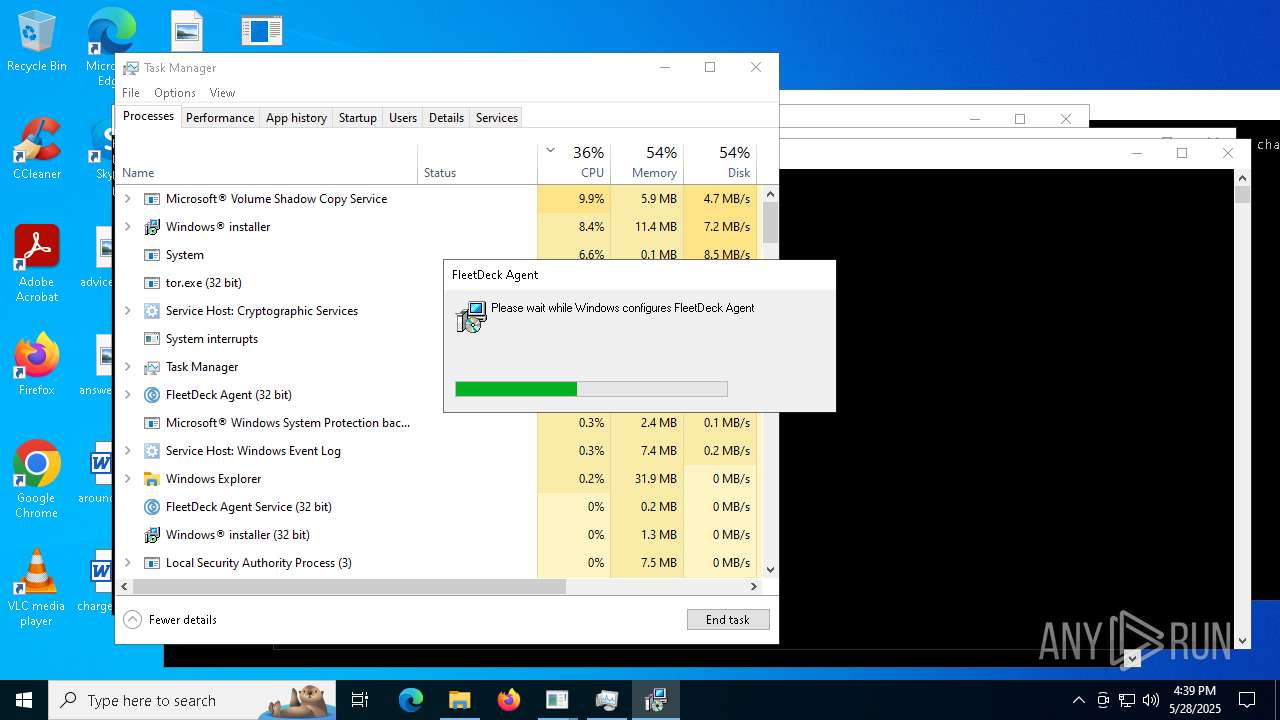Switch to the Startup tab

(x=357, y=117)
